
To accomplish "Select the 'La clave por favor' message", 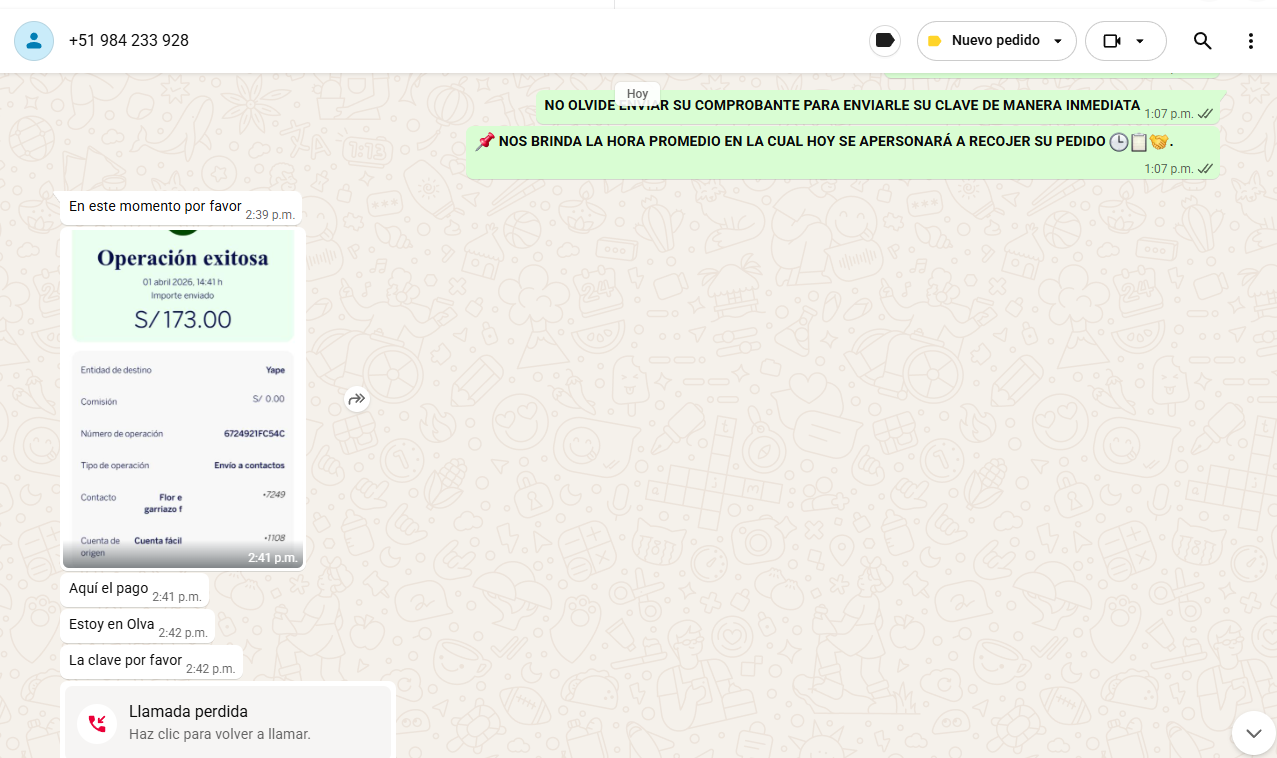I will coord(125,661).
